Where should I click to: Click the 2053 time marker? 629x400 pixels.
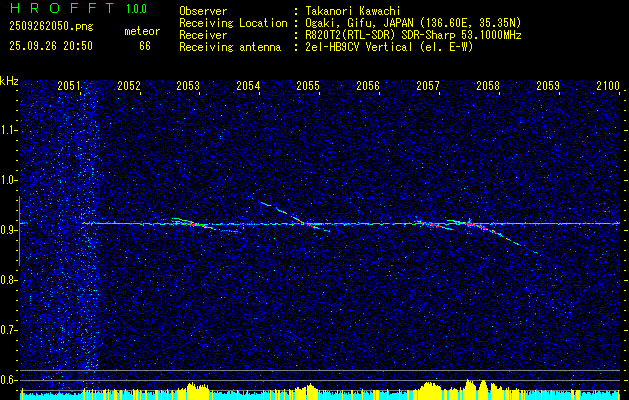tap(188, 85)
